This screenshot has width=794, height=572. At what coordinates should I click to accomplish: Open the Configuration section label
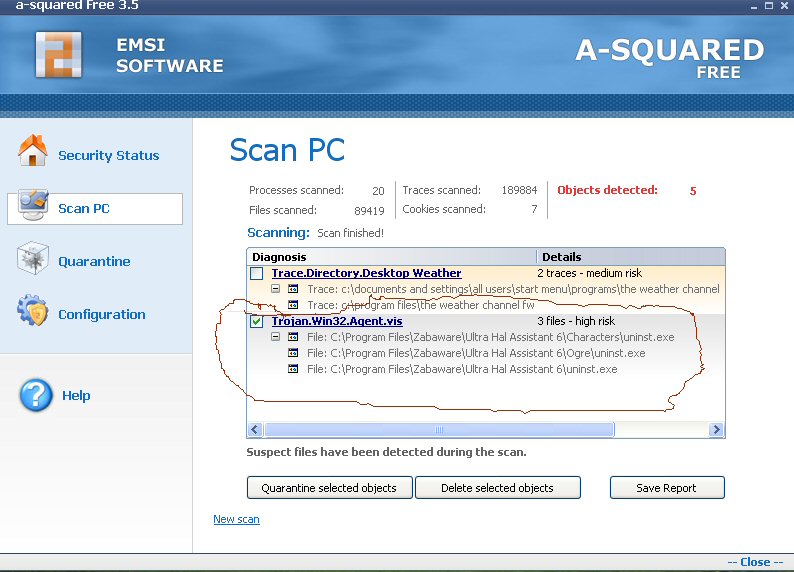[x=101, y=314]
